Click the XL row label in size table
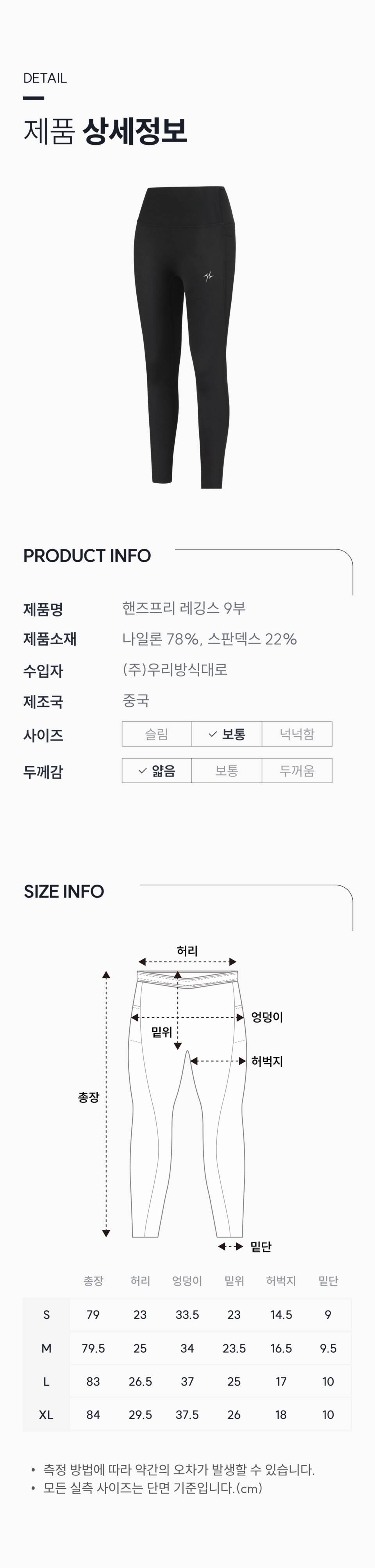This screenshot has width=375, height=1568. (x=46, y=1414)
